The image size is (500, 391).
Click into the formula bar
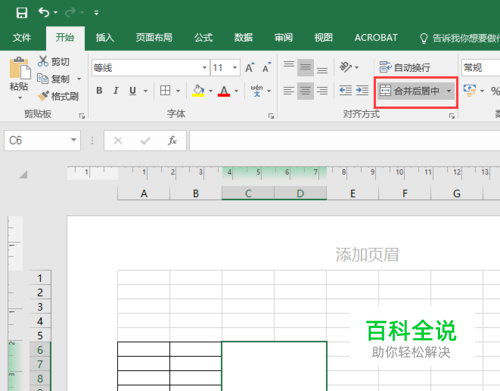345,140
